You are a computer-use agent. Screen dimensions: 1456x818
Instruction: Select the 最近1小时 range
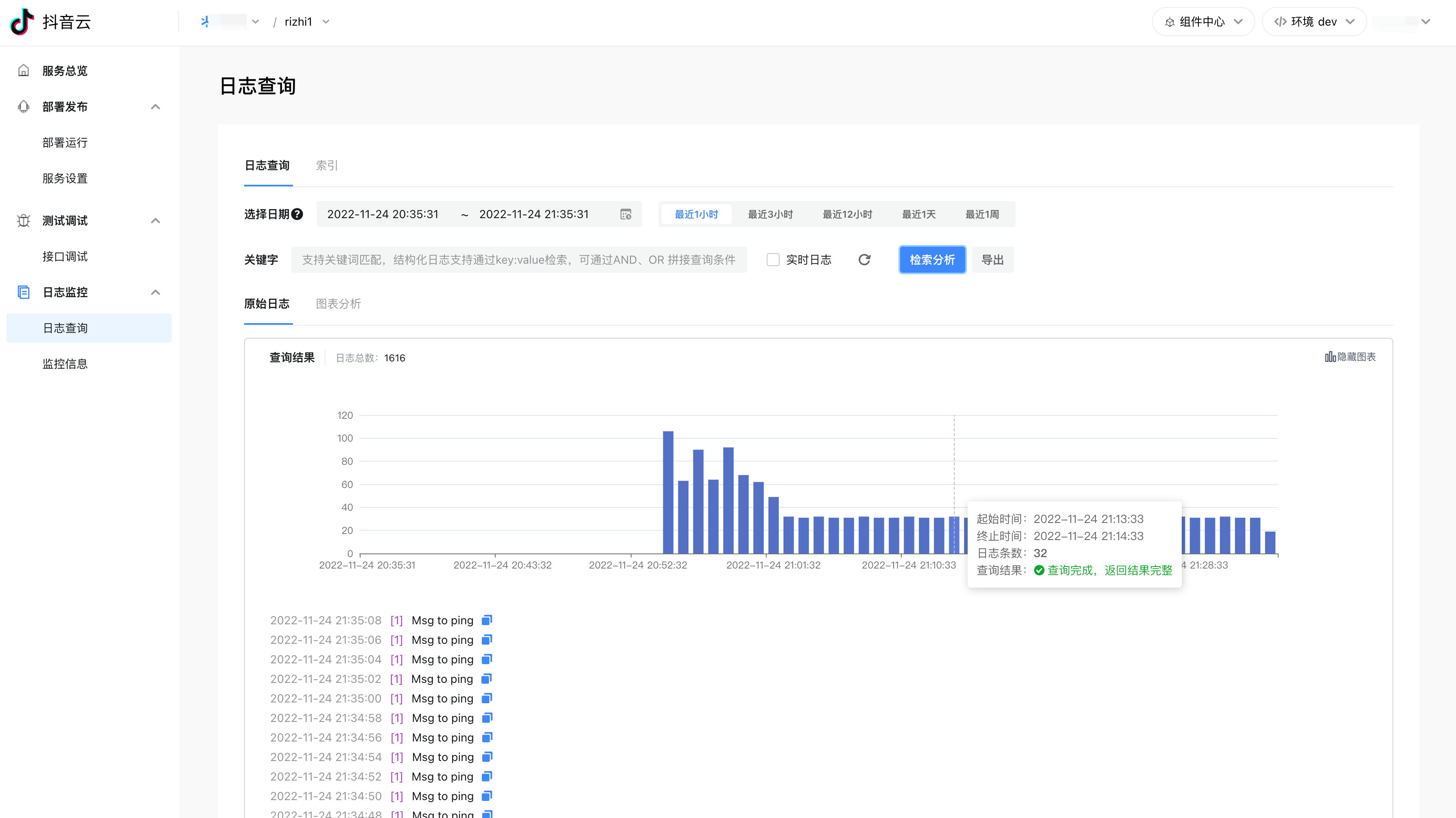(696, 214)
